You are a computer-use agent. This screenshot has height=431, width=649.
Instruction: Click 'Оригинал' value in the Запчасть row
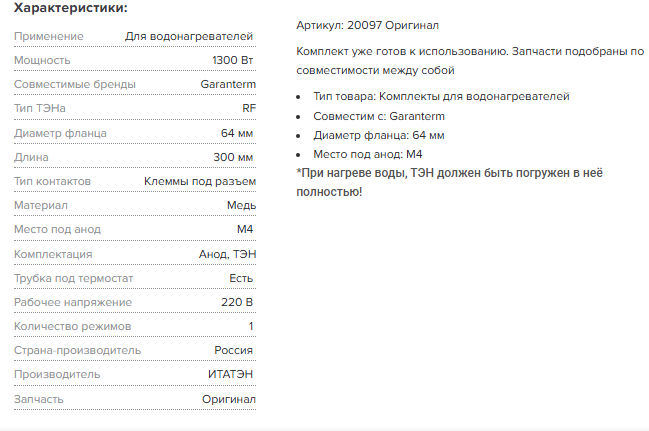tap(229, 399)
